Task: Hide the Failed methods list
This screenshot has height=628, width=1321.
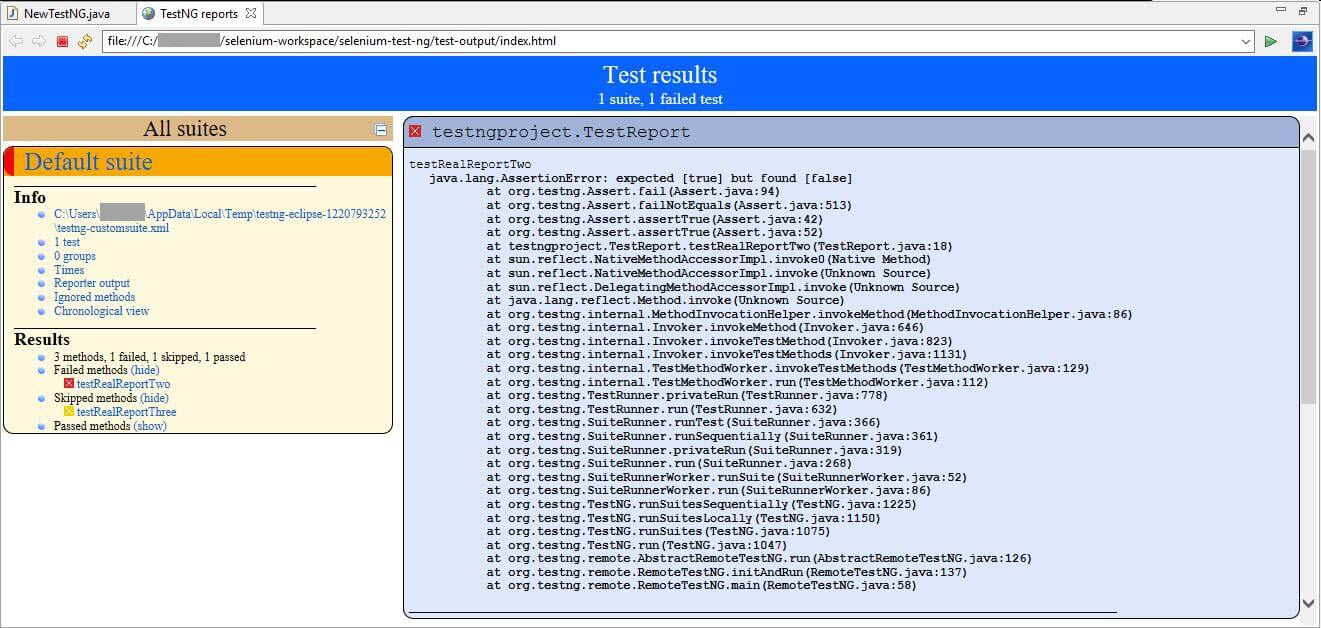Action: tap(145, 370)
